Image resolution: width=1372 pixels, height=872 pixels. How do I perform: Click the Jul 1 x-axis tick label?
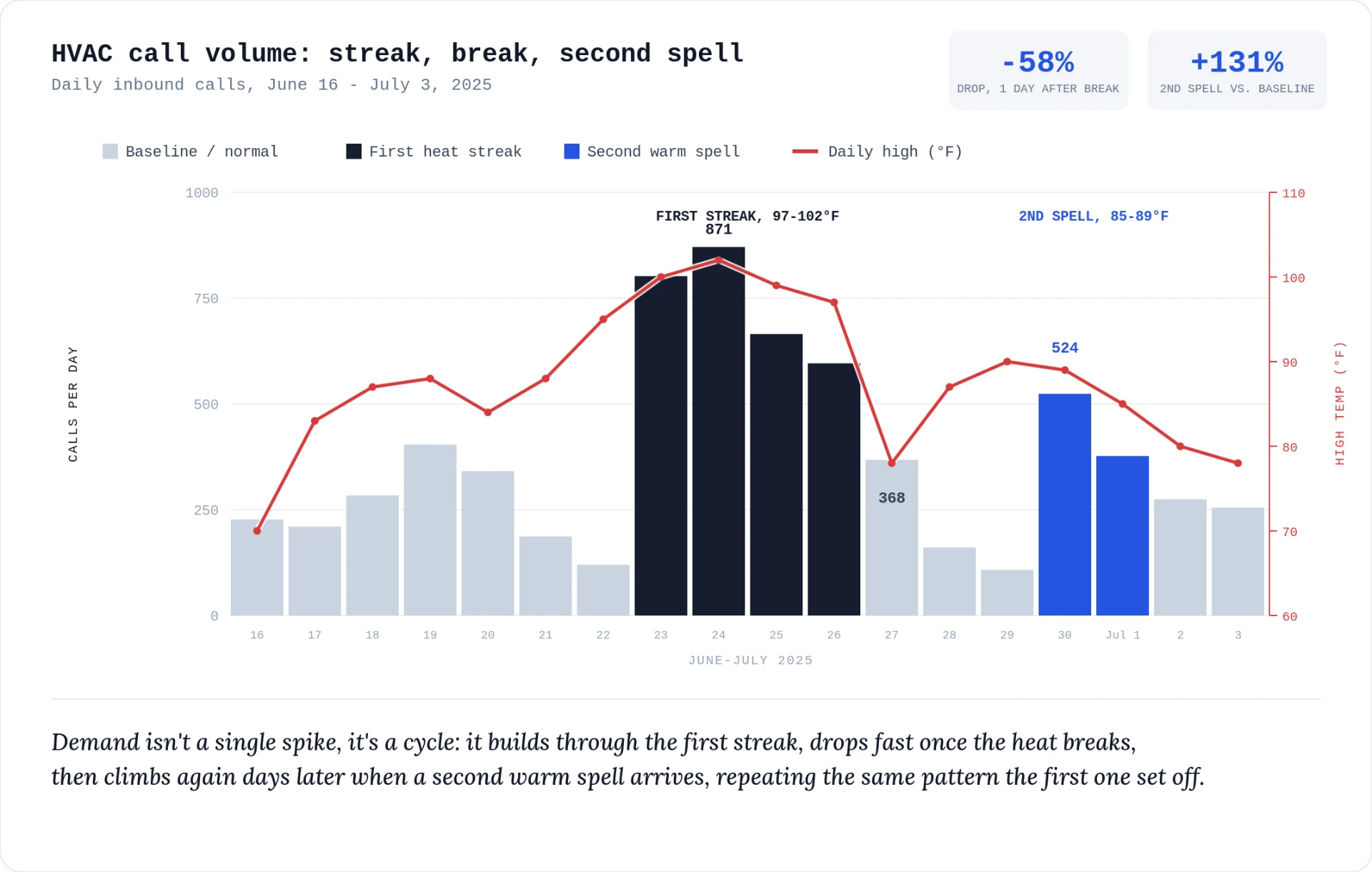(1123, 635)
